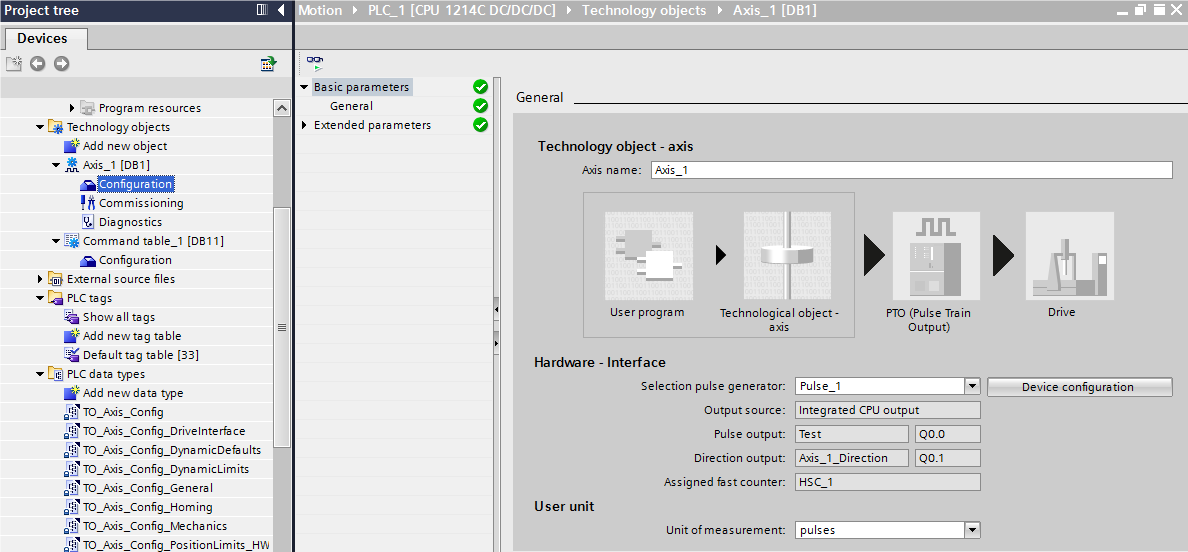The image size is (1188, 552).
Task: Click the splitter collapse arrow beside navigation pane
Action: click(496, 309)
